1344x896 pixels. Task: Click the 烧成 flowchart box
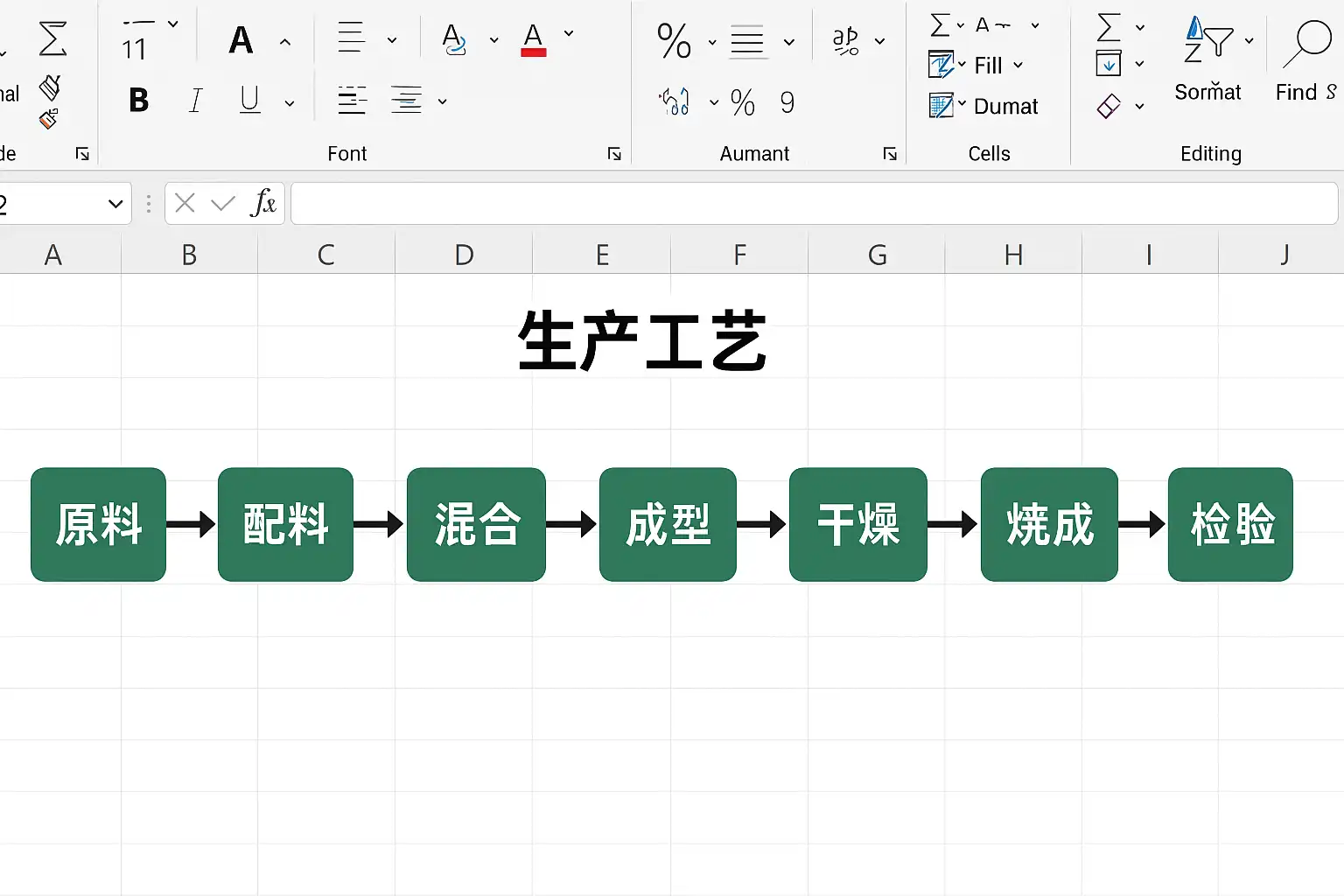coord(1049,524)
